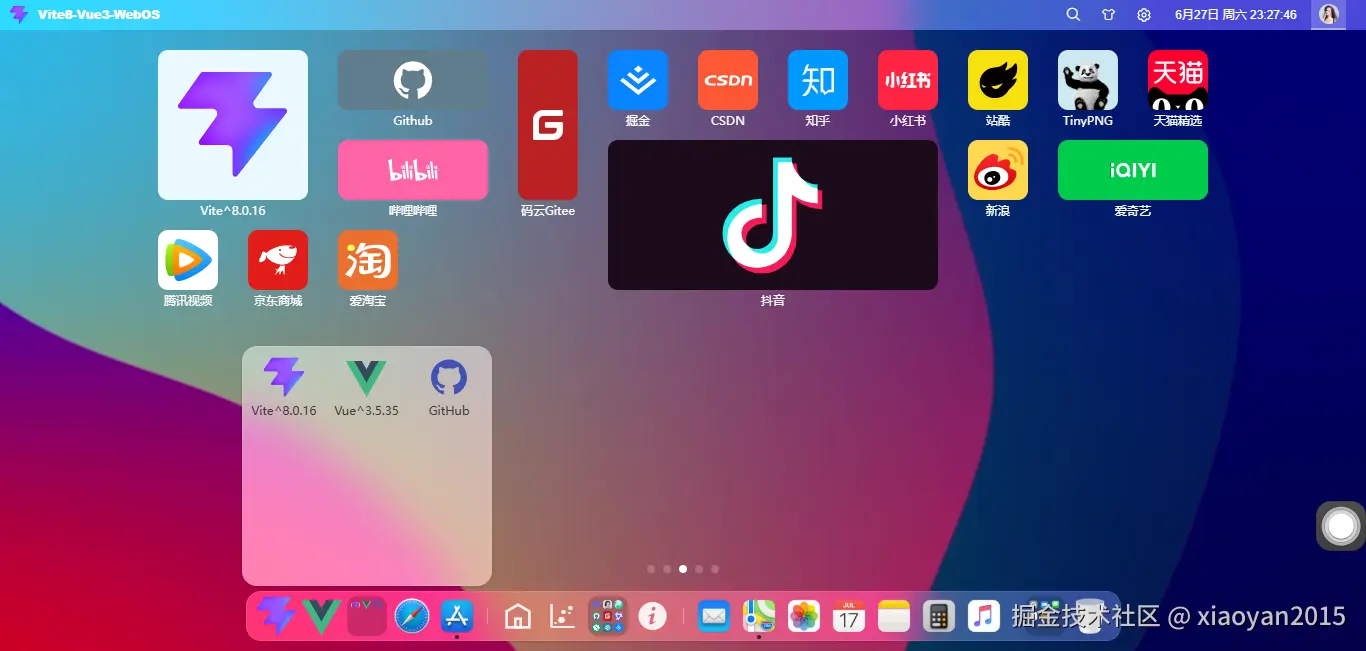The width and height of the screenshot is (1366, 651).
Task: Open Photos from the dock
Action: pos(803,616)
